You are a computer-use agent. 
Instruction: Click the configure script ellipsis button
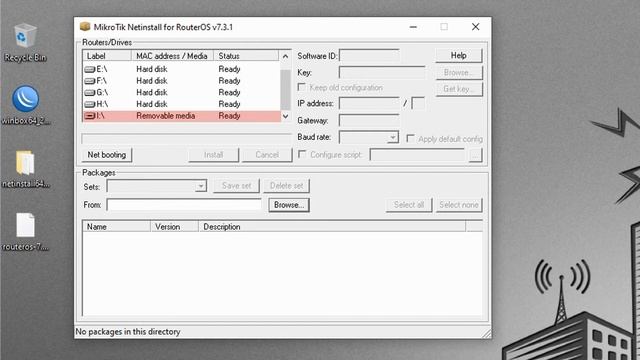click(476, 155)
